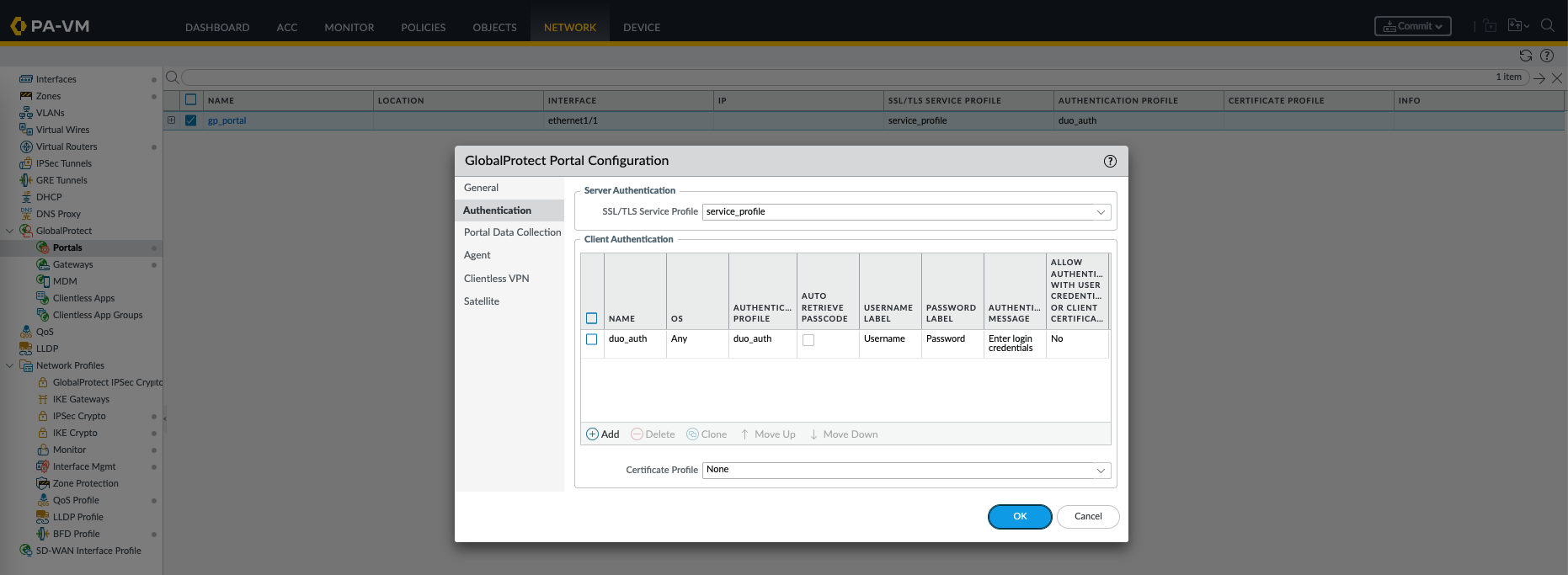Toggle Auto Retrieve Passcode checkbox
This screenshot has height=575, width=1568.
point(808,340)
